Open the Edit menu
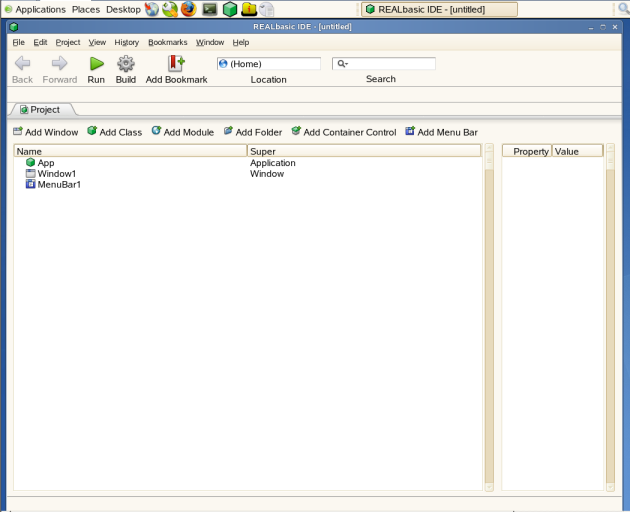Viewport: 630px width, 512px height. [40, 42]
